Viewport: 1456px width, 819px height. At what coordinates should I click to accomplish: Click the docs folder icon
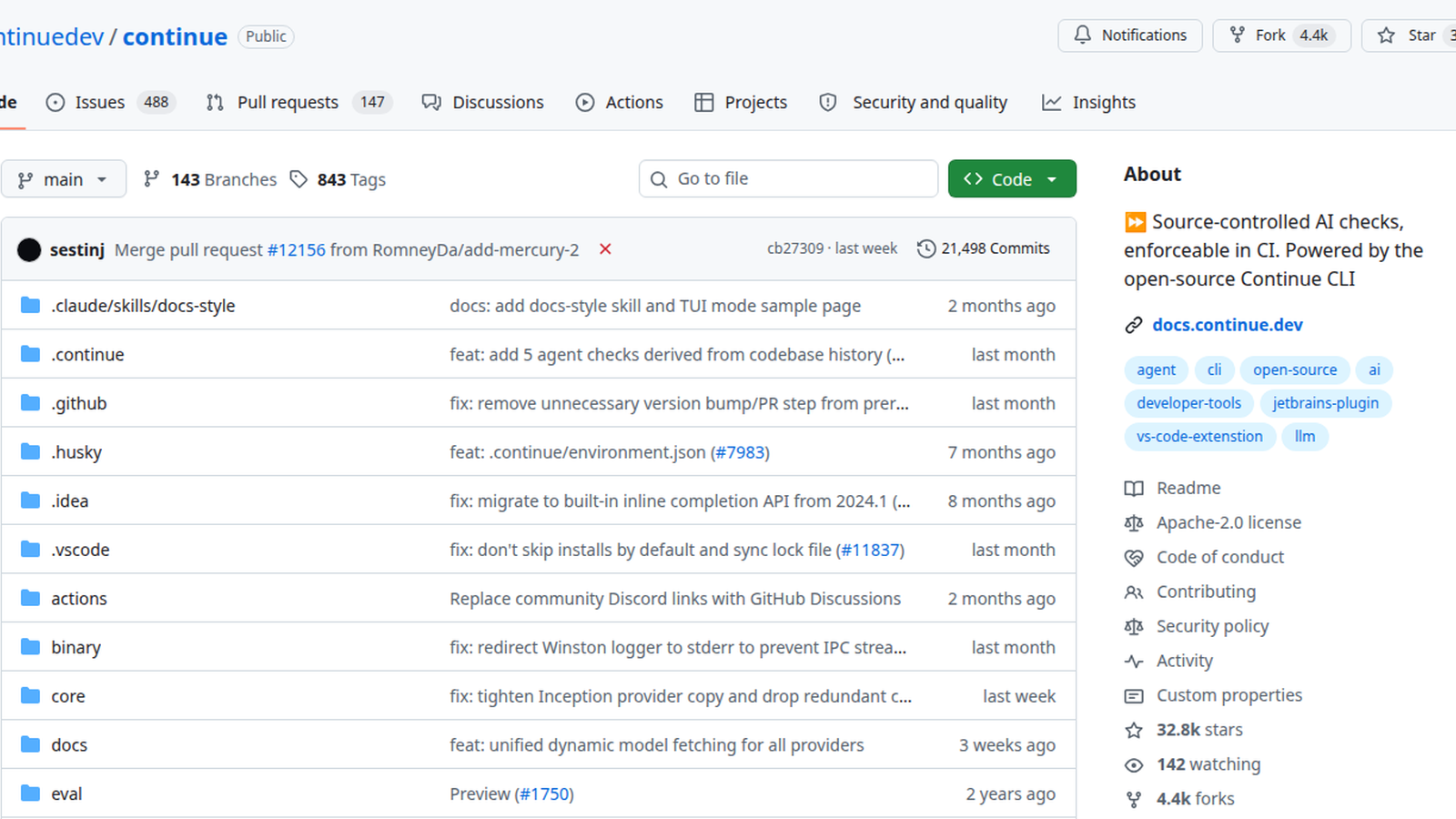pos(30,744)
